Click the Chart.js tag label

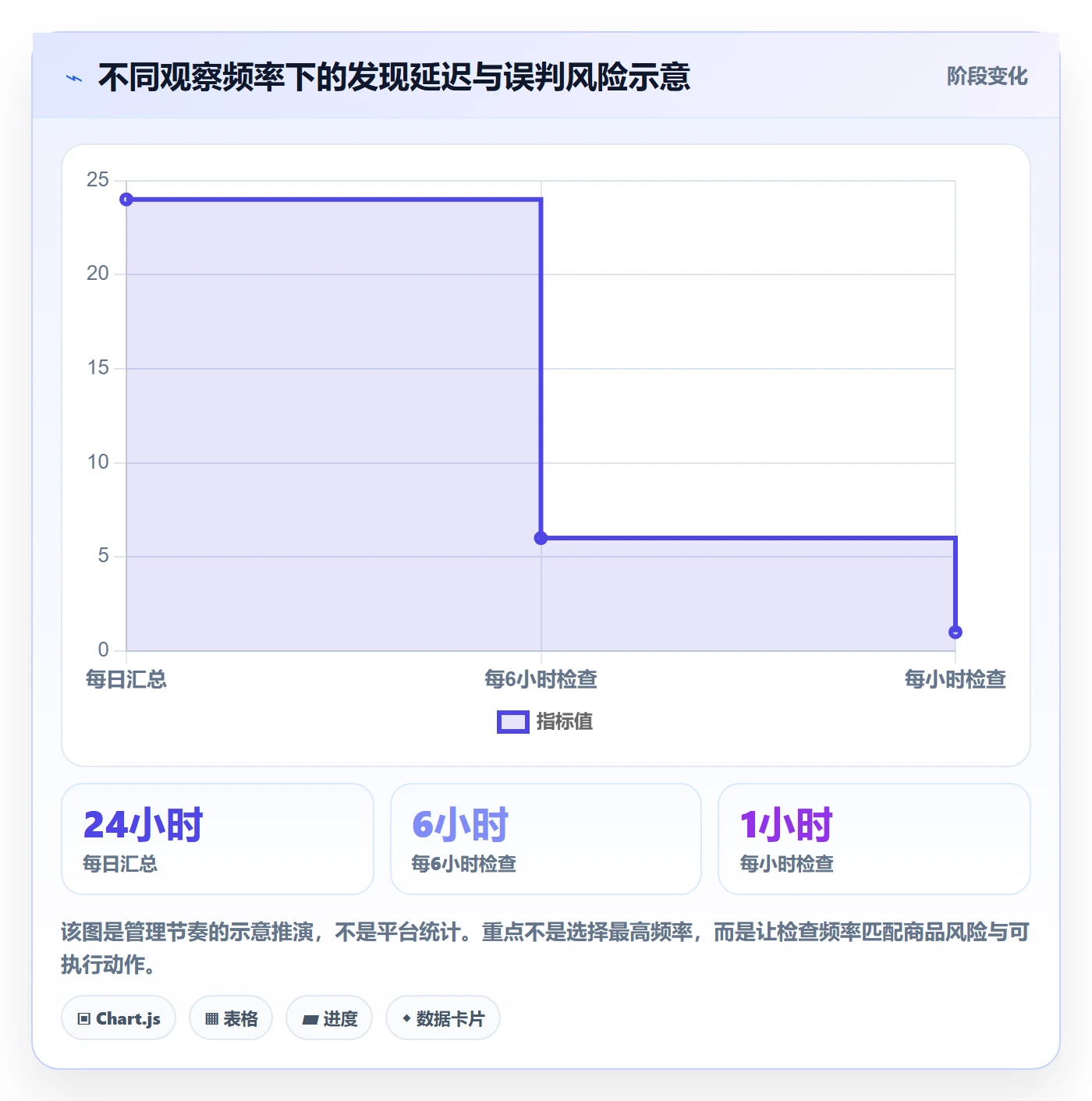click(128, 1019)
